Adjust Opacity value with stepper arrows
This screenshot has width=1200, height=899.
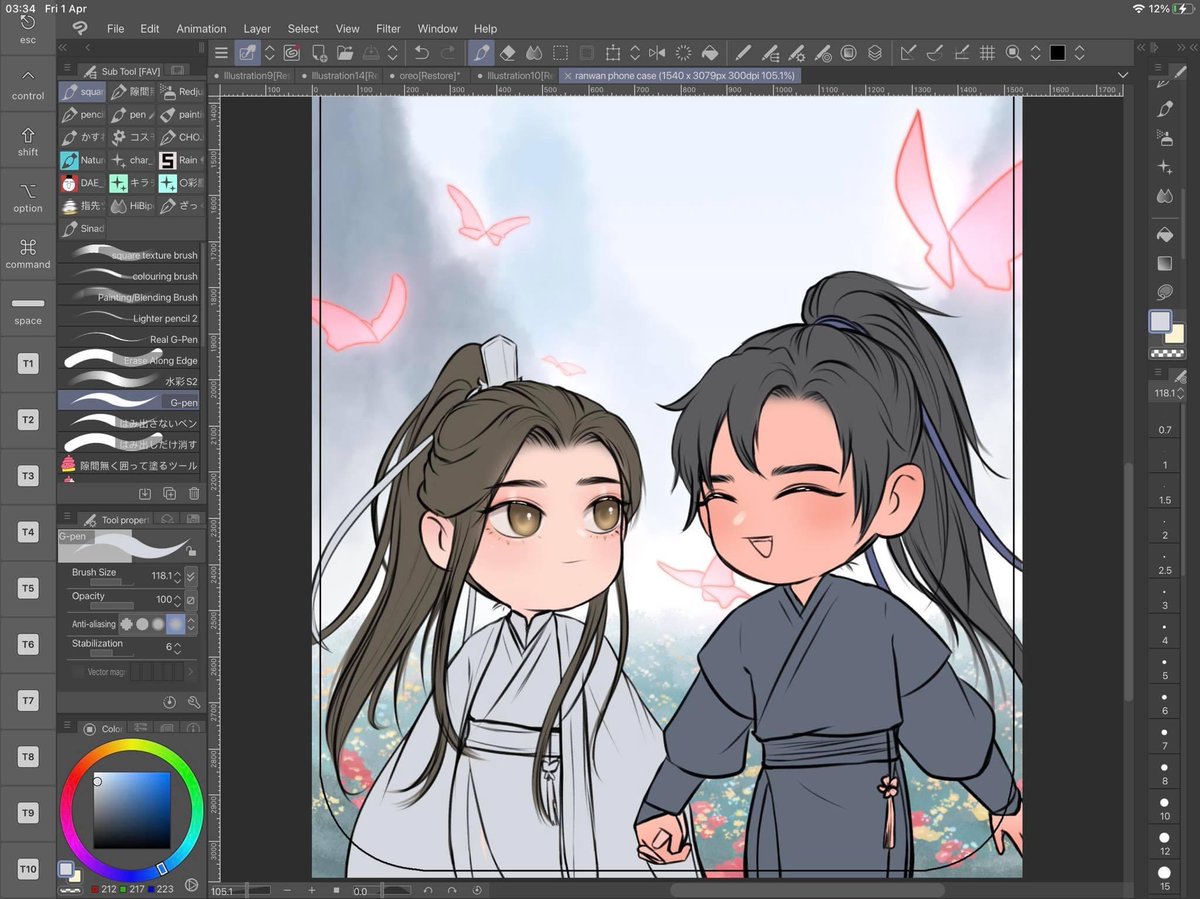point(178,600)
